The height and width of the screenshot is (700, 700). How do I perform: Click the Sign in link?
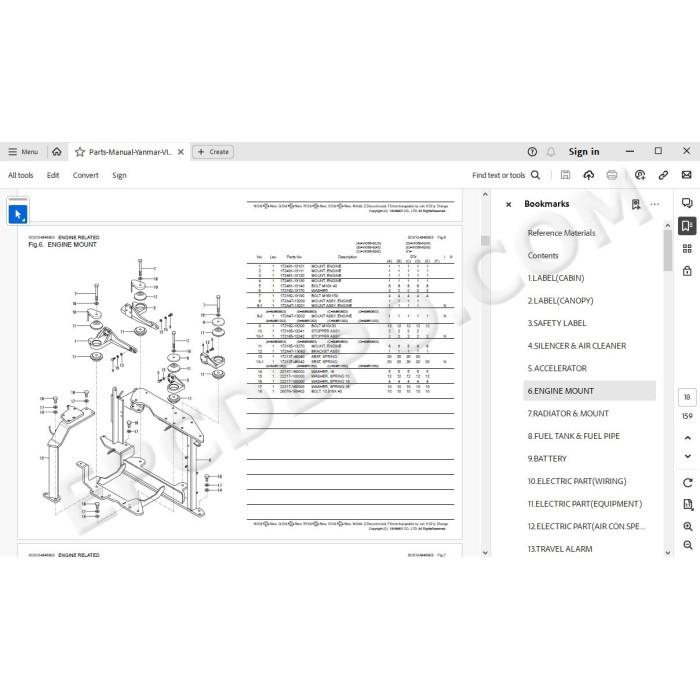(x=583, y=152)
